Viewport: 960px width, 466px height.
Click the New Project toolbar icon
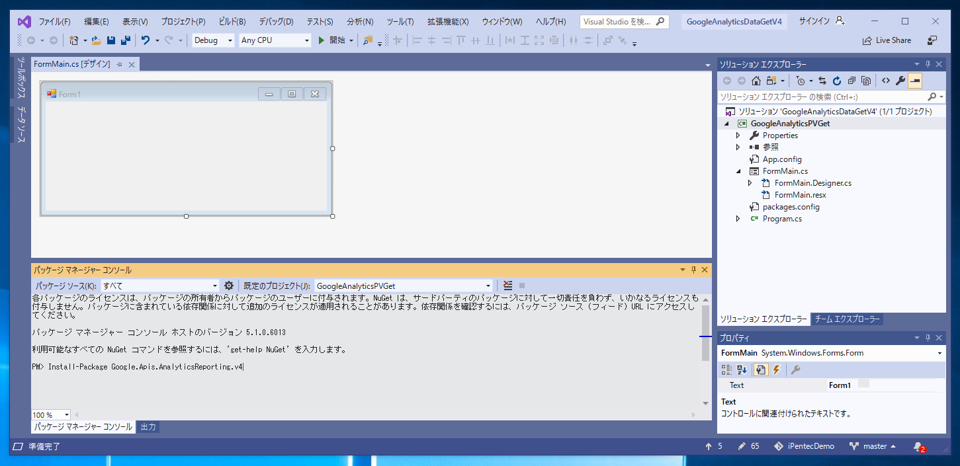pos(74,40)
